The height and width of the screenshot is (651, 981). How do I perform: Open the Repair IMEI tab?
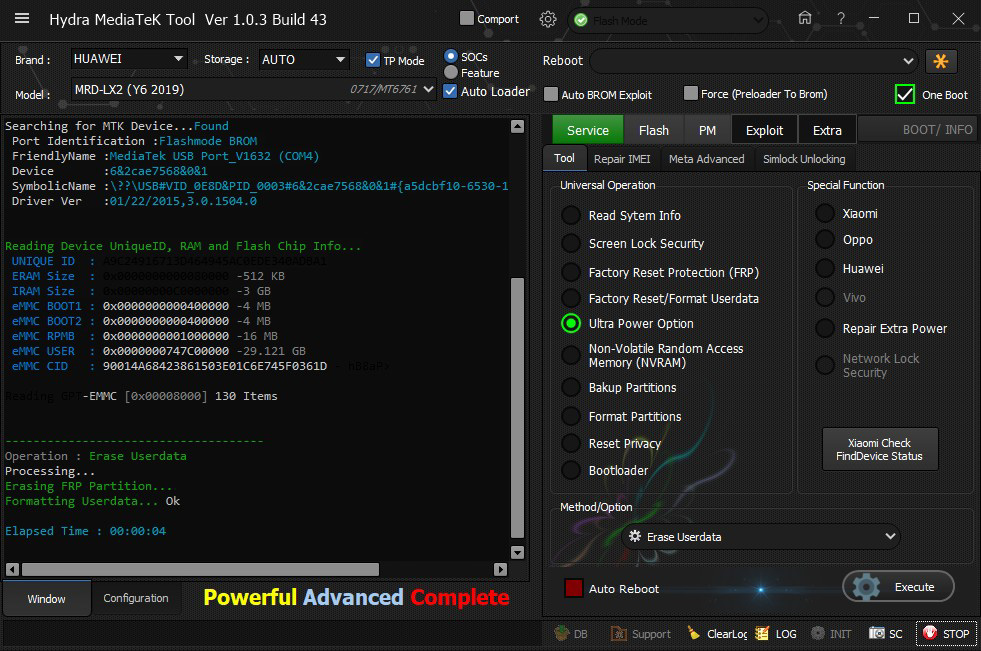tap(623, 159)
